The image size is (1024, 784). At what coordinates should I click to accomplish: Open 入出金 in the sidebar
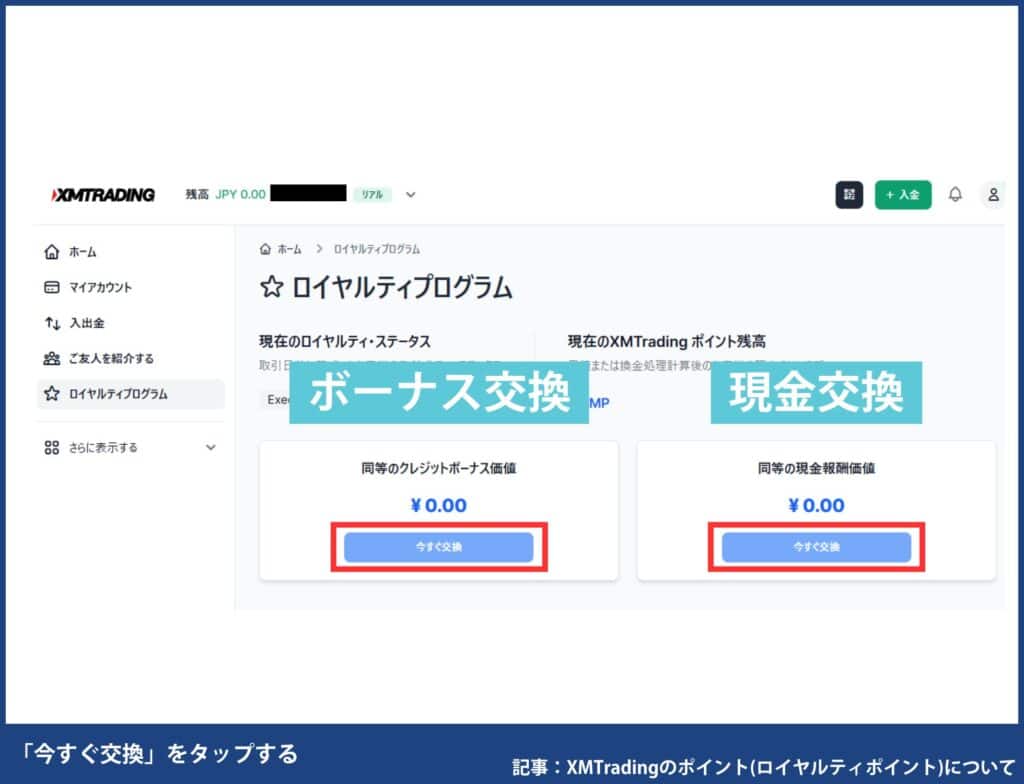131,323
